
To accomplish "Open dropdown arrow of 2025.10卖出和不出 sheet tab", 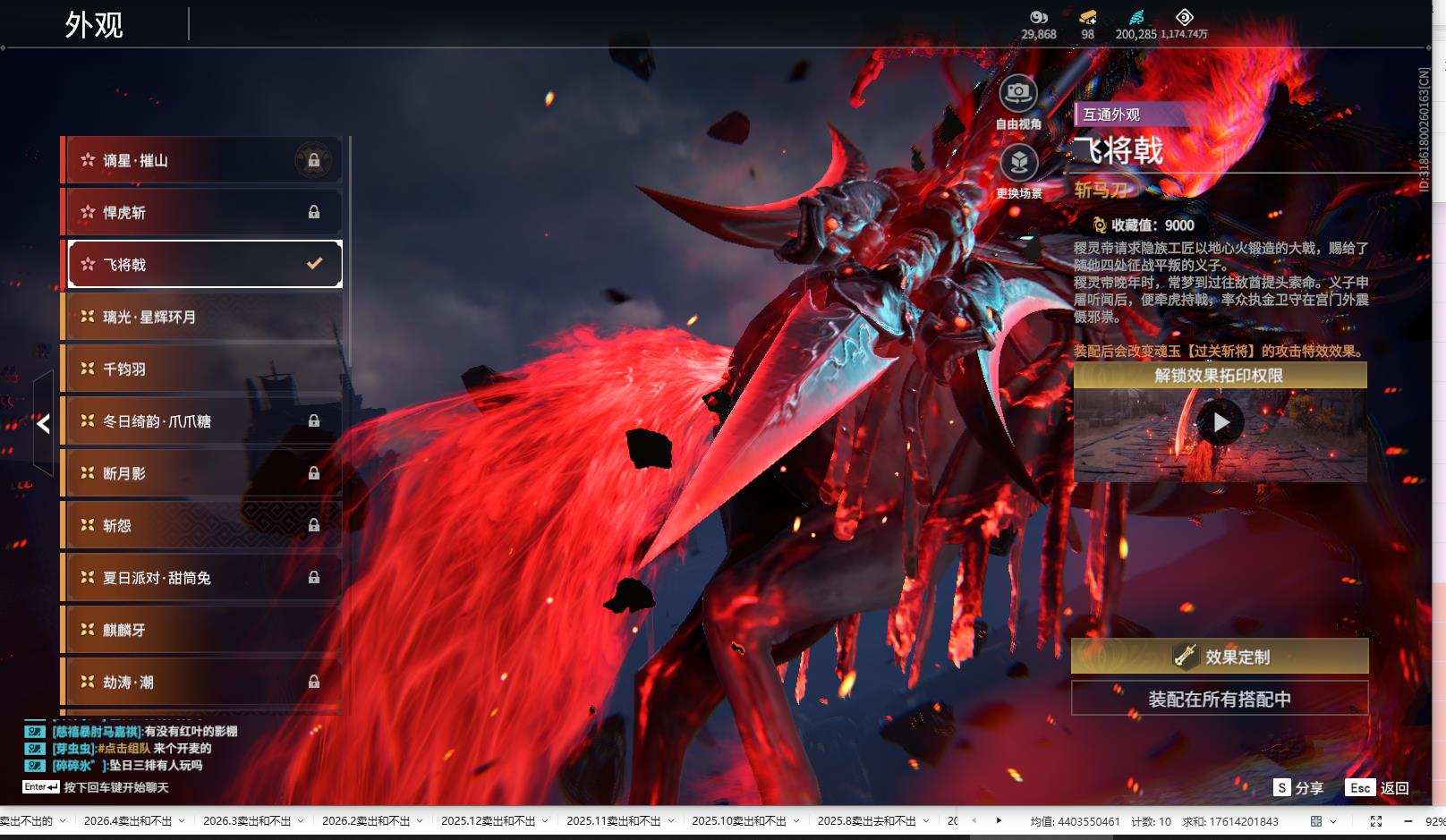I will click(795, 821).
